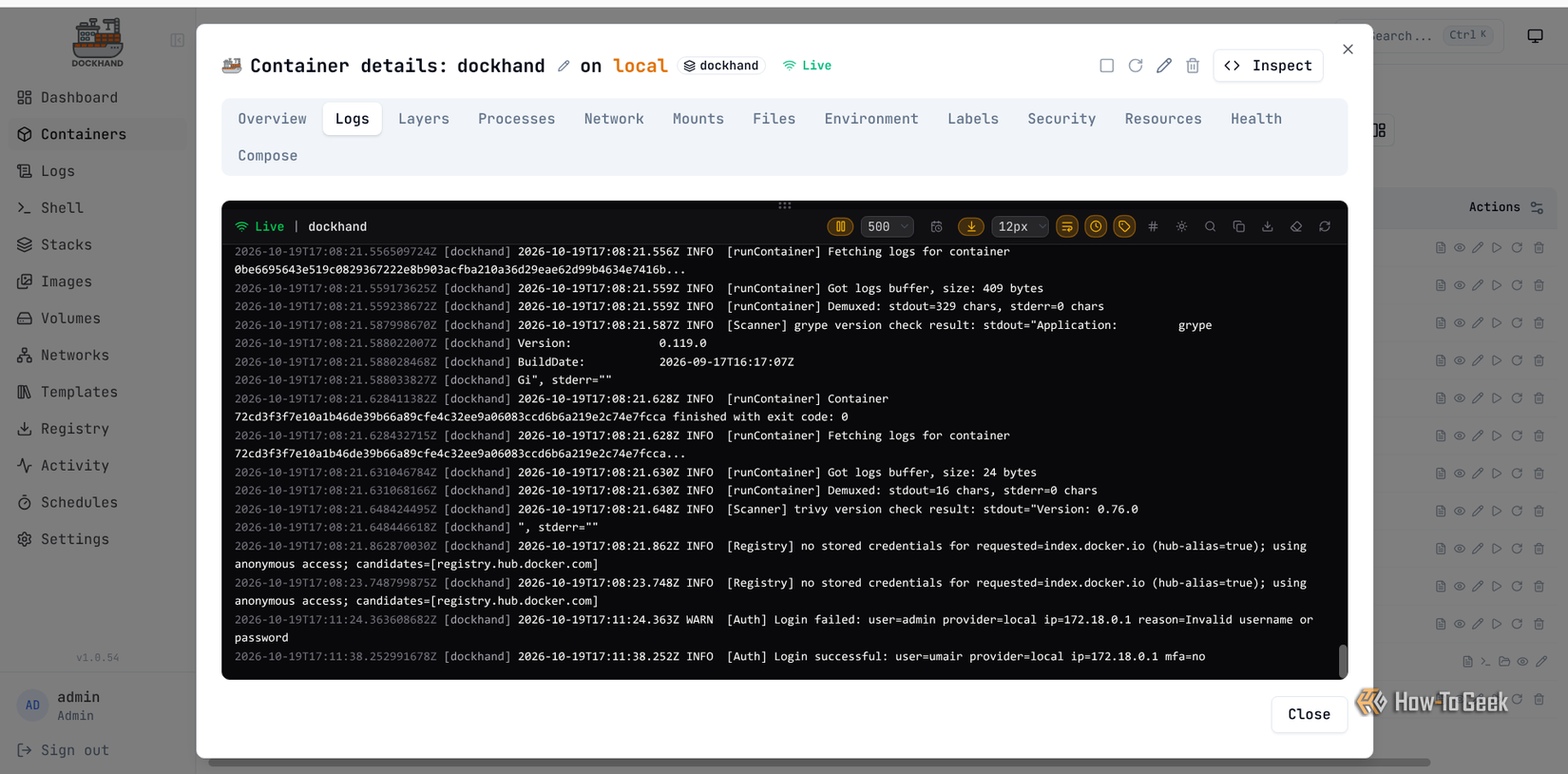
Task: Toggle word wrap in log viewer
Action: pyautogui.click(x=1067, y=226)
